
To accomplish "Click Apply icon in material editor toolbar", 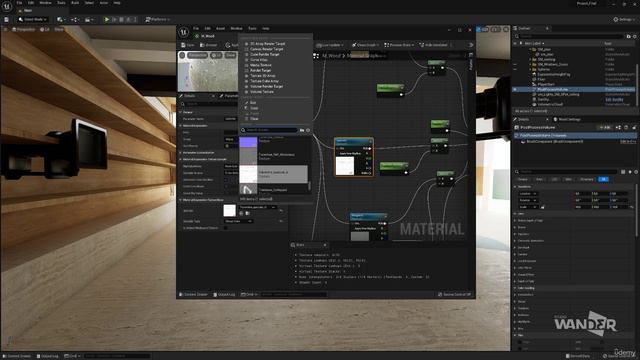I will pyautogui.click(x=228, y=45).
